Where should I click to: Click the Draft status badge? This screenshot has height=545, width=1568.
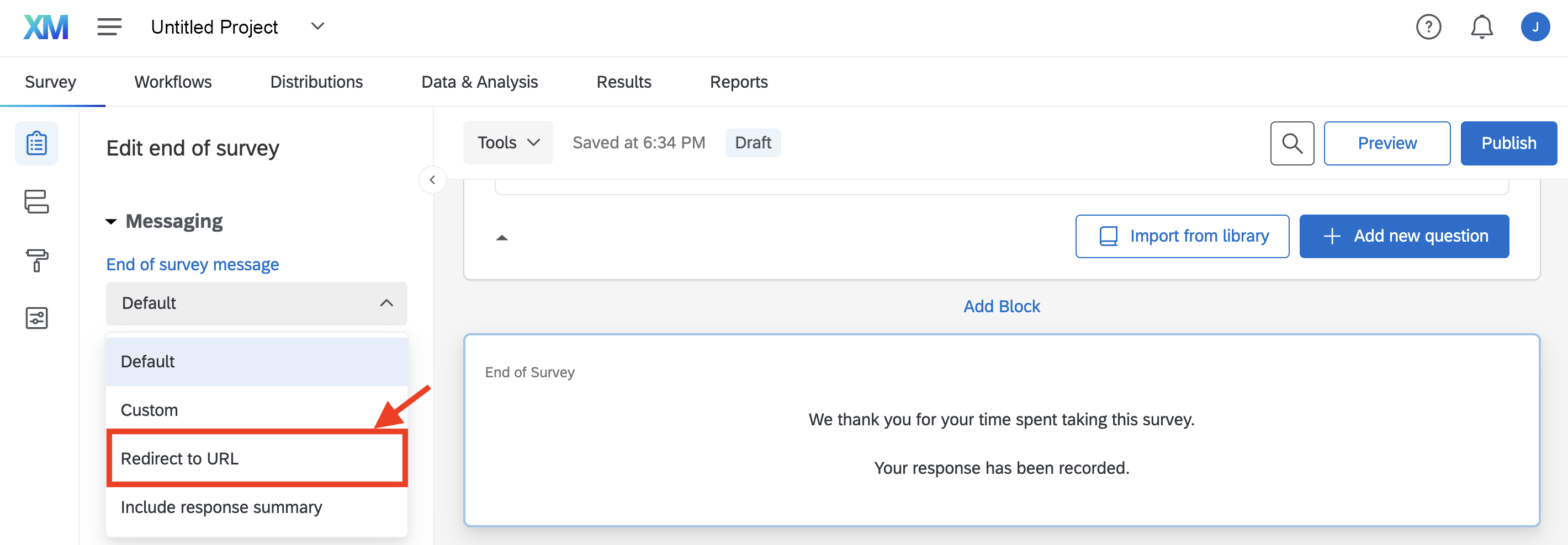click(753, 143)
